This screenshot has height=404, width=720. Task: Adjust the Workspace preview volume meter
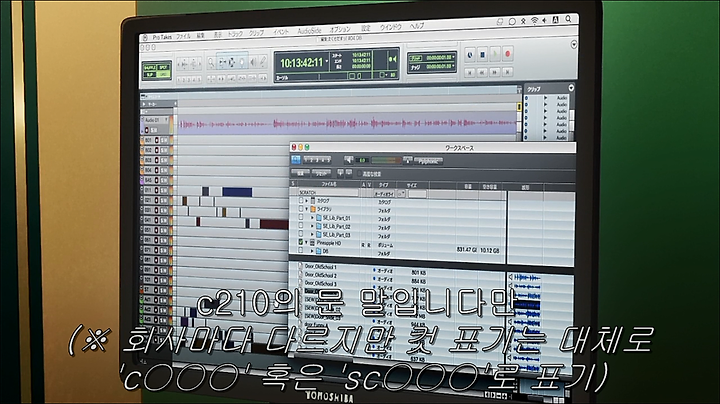(x=386, y=160)
